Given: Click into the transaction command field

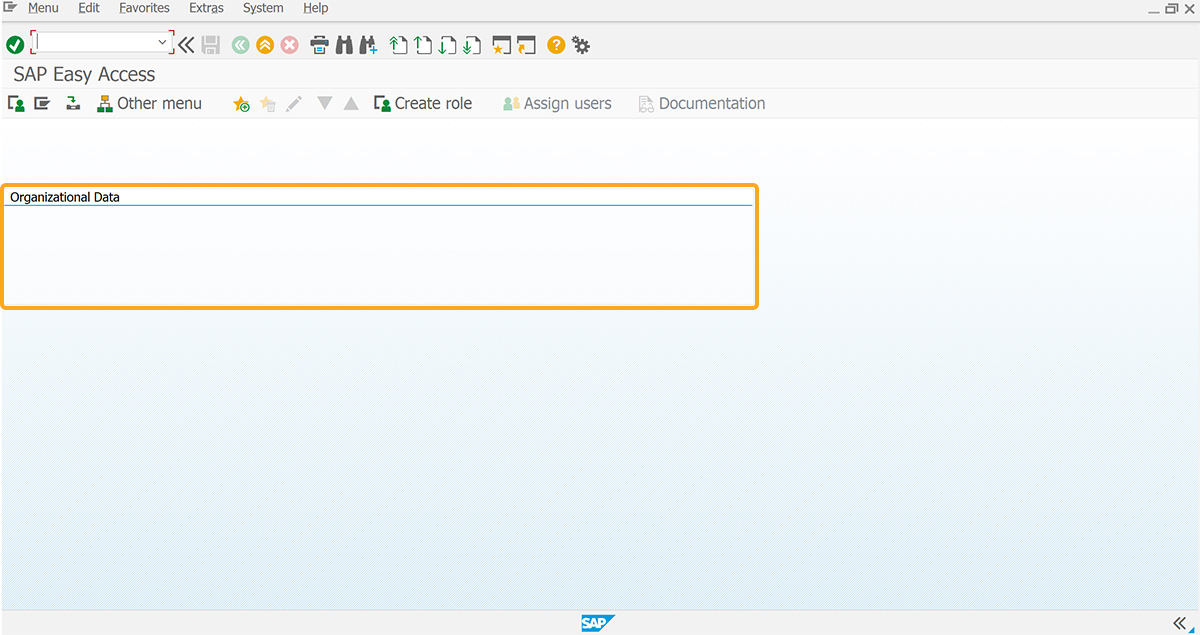Looking at the screenshot, I should tap(95, 43).
